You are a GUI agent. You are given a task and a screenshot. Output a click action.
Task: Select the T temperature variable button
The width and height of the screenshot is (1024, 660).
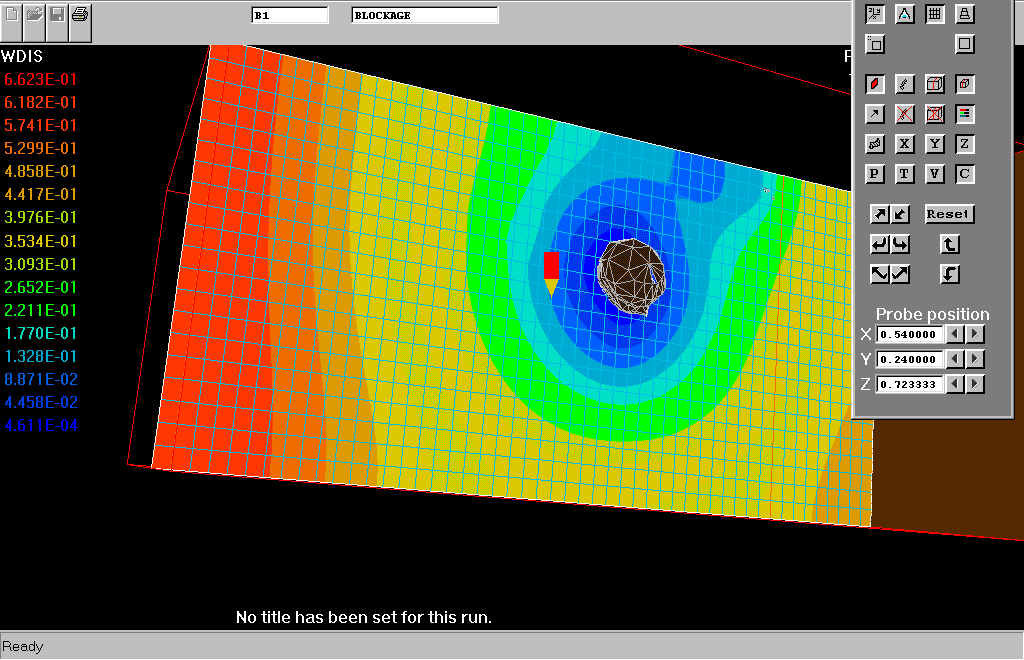coord(905,174)
